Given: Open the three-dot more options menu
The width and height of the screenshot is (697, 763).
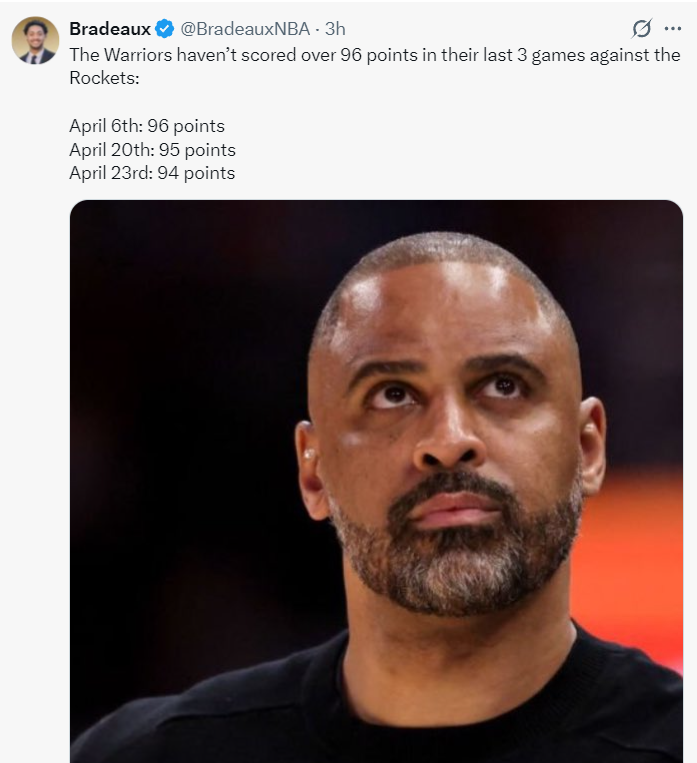Looking at the screenshot, I should [673, 29].
